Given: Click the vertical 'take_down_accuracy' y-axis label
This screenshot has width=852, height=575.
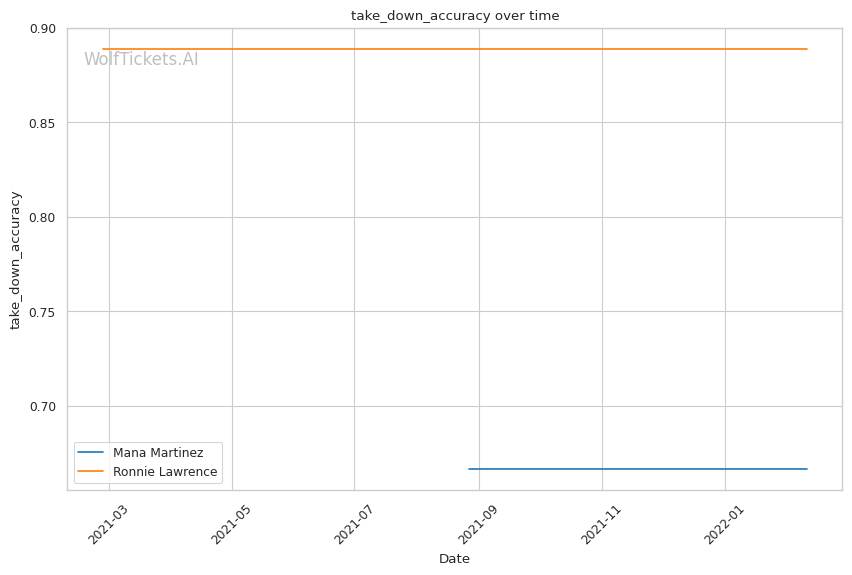Looking at the screenshot, I should coord(16,259).
